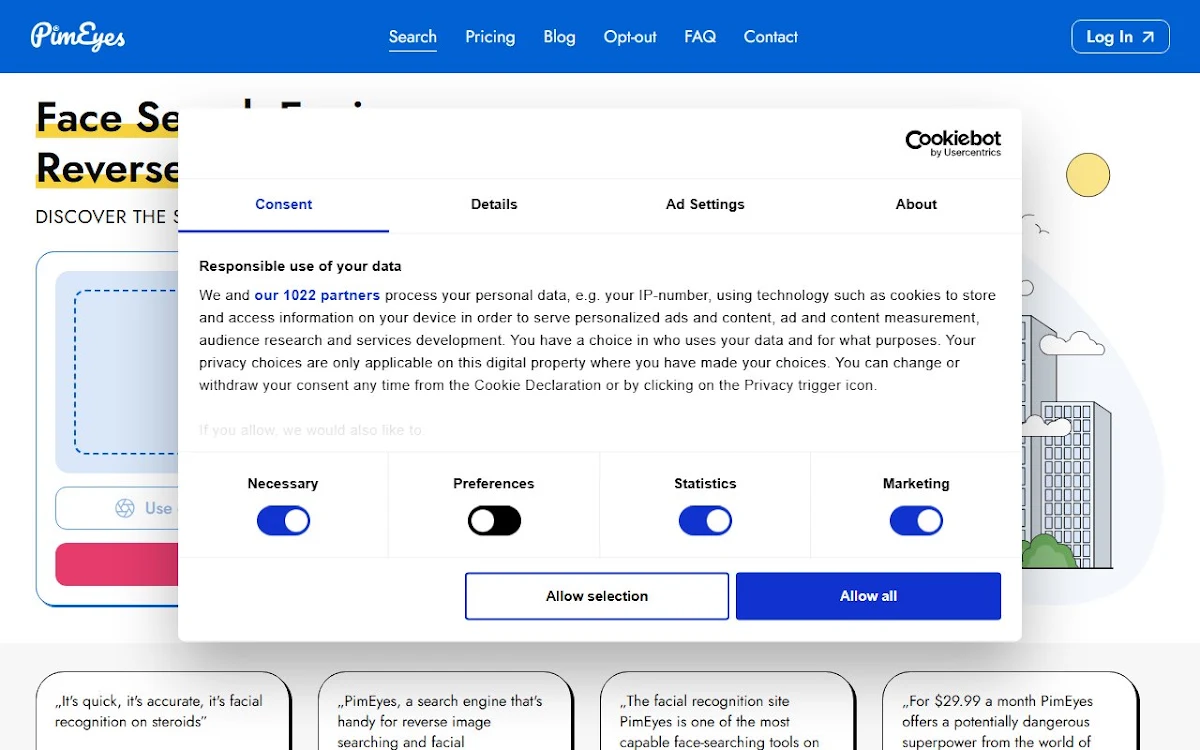Open the Opt-out page

[630, 37]
